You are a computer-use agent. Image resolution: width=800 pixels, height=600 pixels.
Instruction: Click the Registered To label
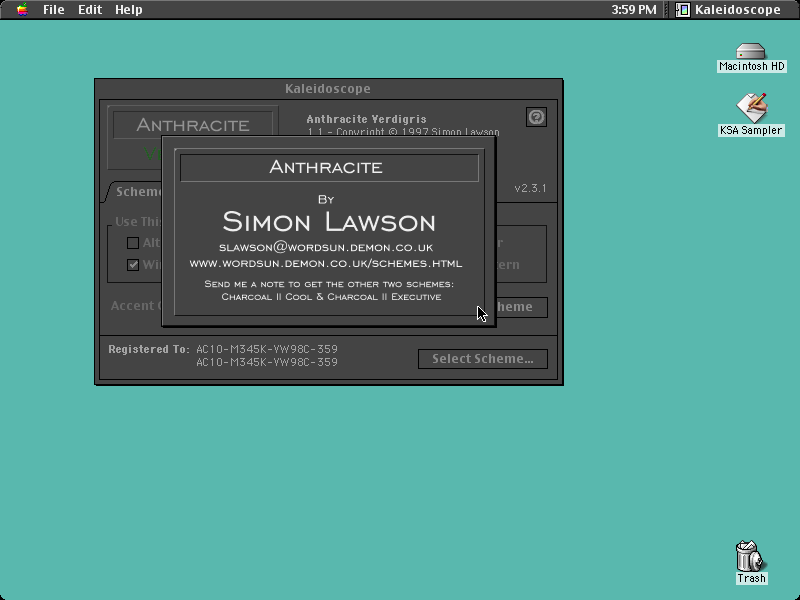(x=148, y=349)
